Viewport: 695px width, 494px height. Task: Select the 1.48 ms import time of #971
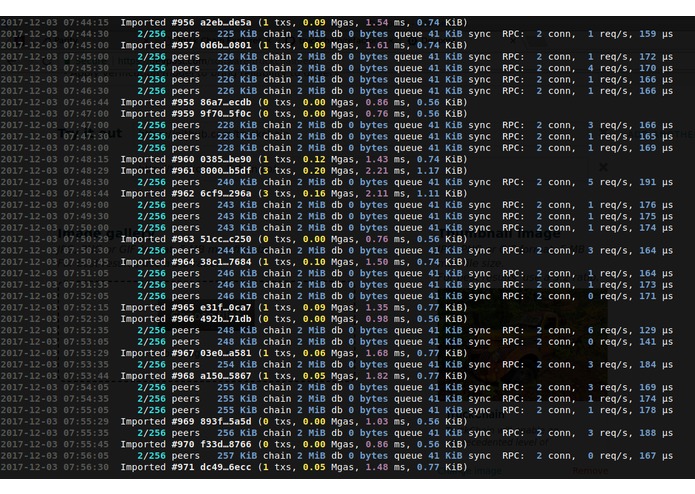[385, 467]
